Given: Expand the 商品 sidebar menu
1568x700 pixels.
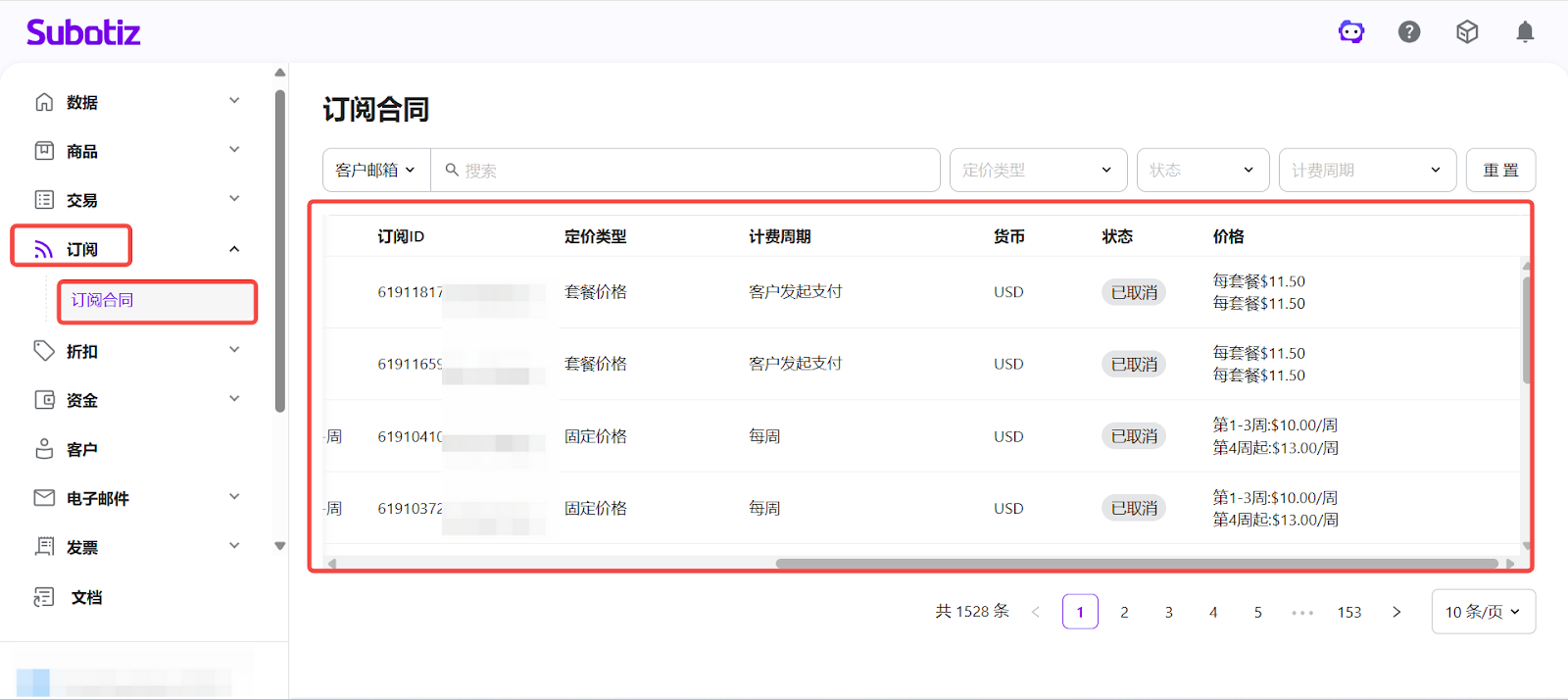Looking at the screenshot, I should point(234,150).
